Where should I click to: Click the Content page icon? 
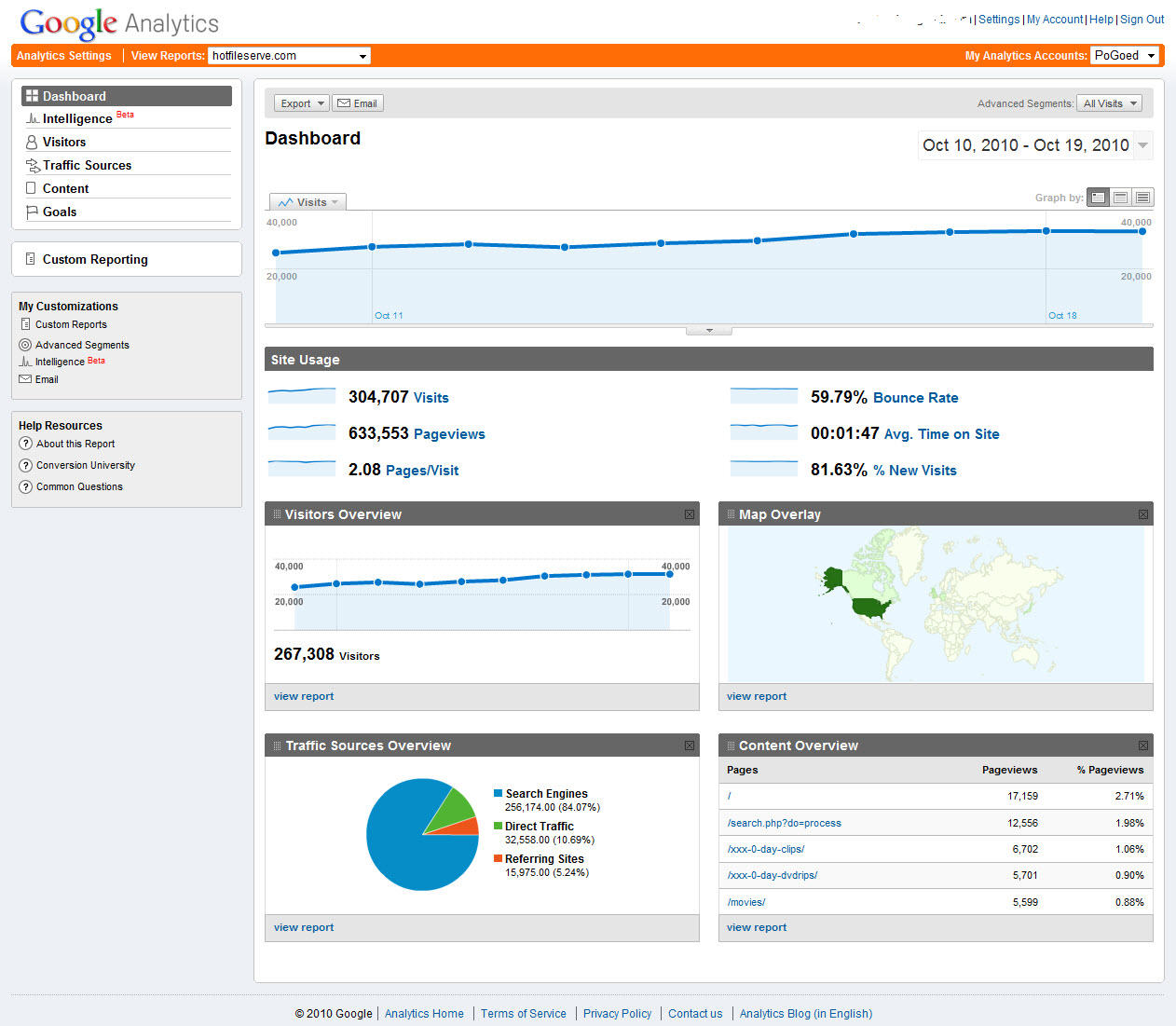pos(31,188)
